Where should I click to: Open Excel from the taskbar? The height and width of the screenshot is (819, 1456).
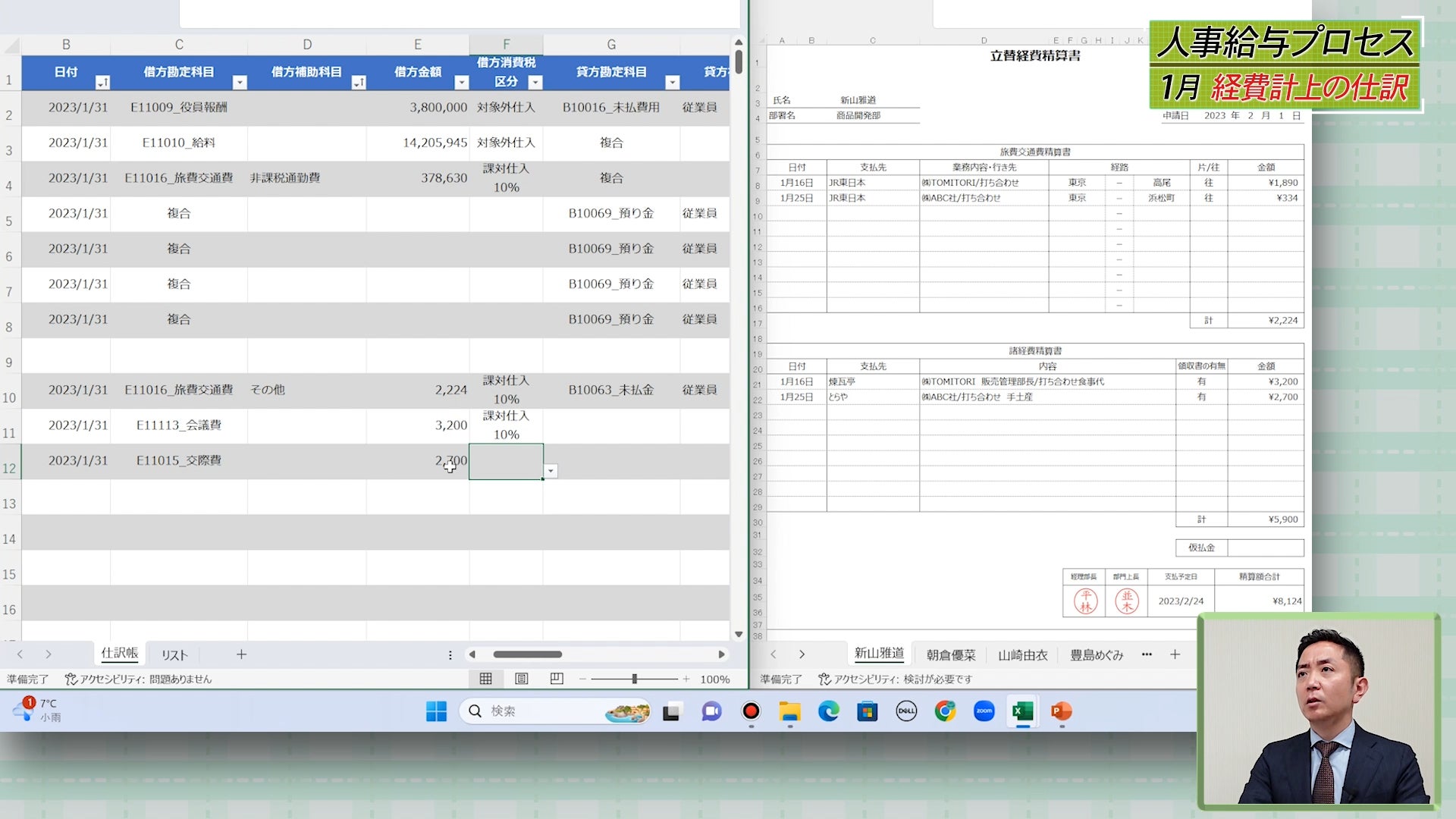point(1022,711)
